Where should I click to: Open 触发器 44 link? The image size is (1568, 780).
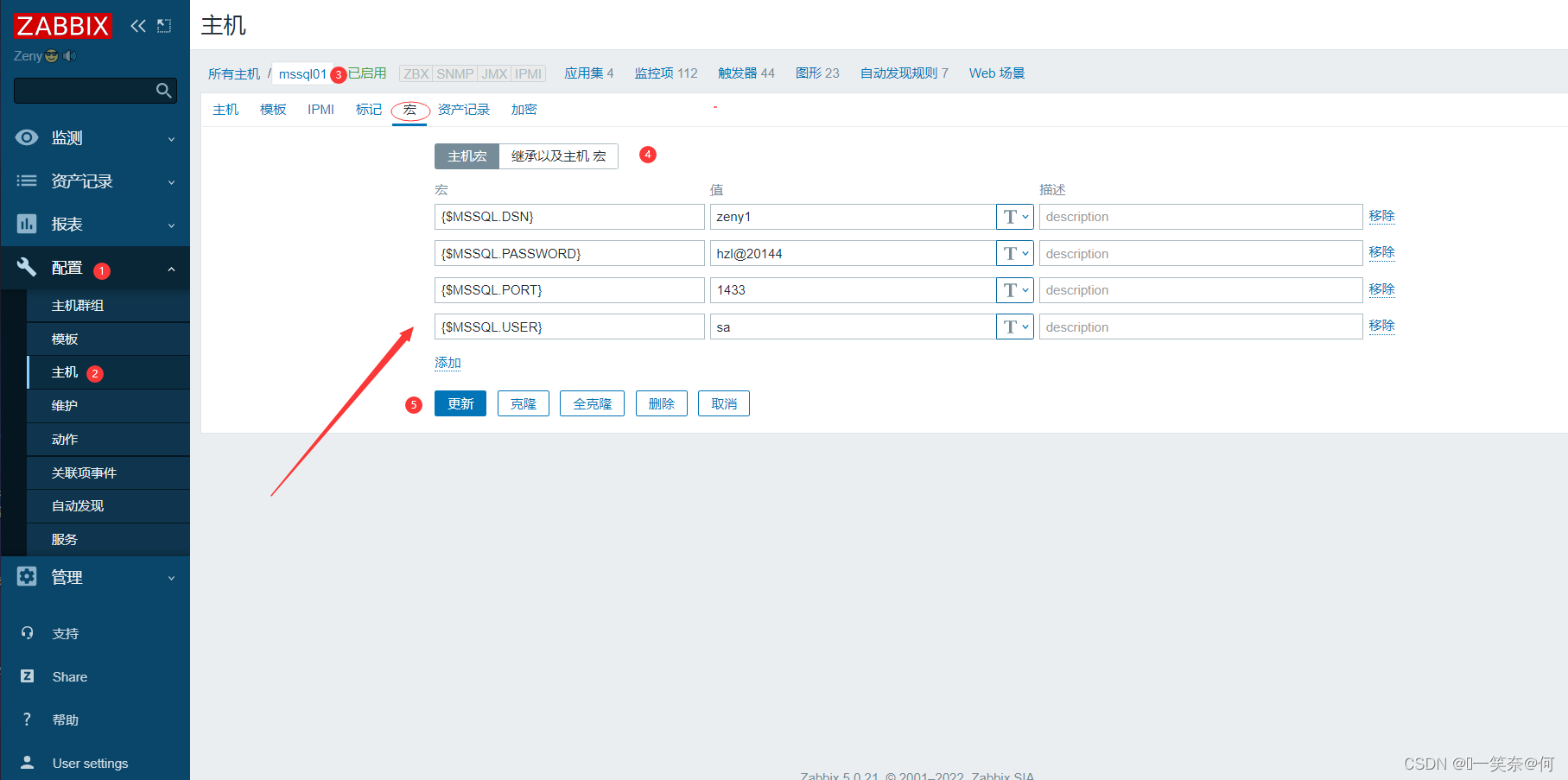746,73
